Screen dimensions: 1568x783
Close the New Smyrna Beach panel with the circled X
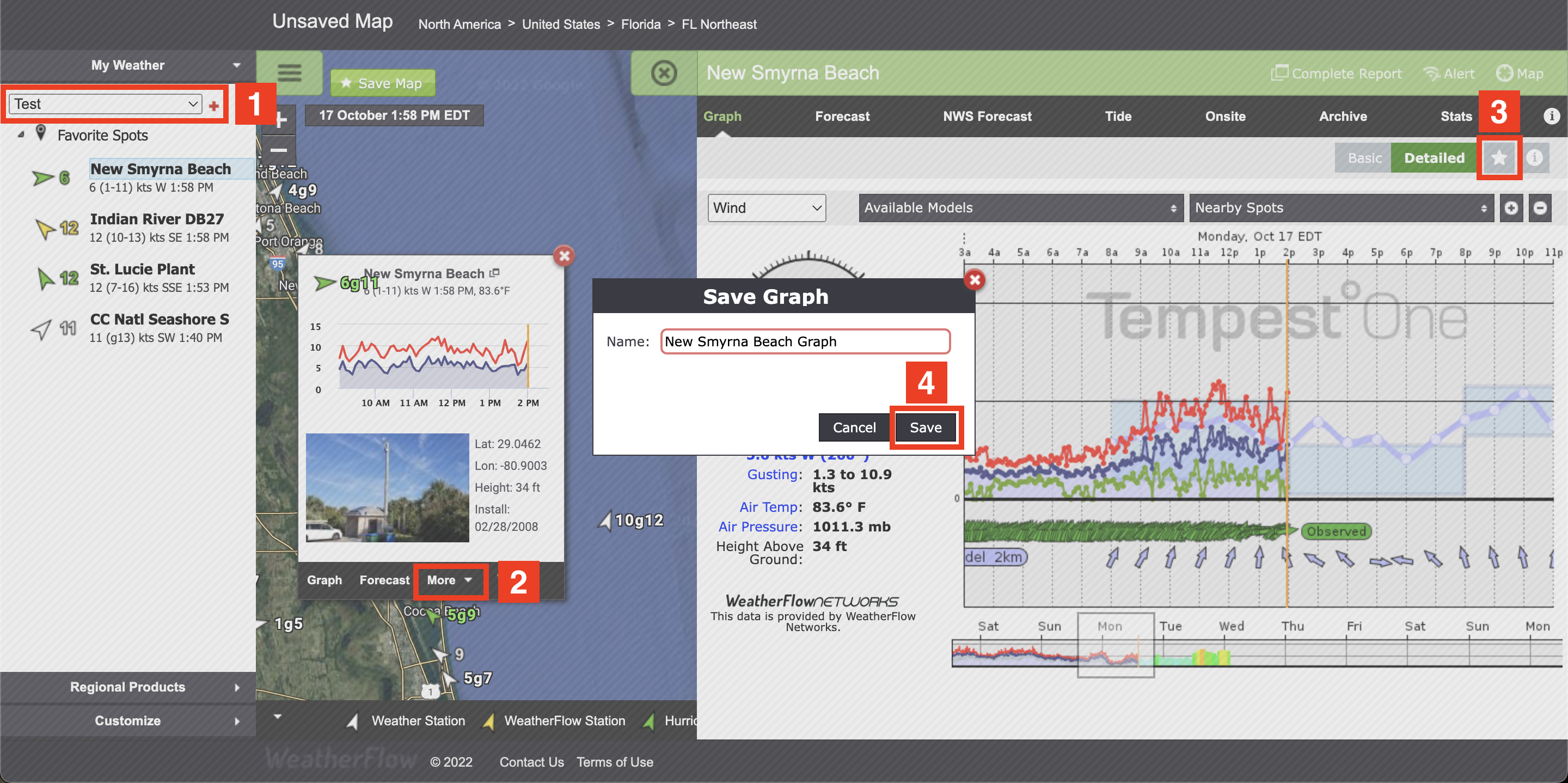pyautogui.click(x=664, y=73)
